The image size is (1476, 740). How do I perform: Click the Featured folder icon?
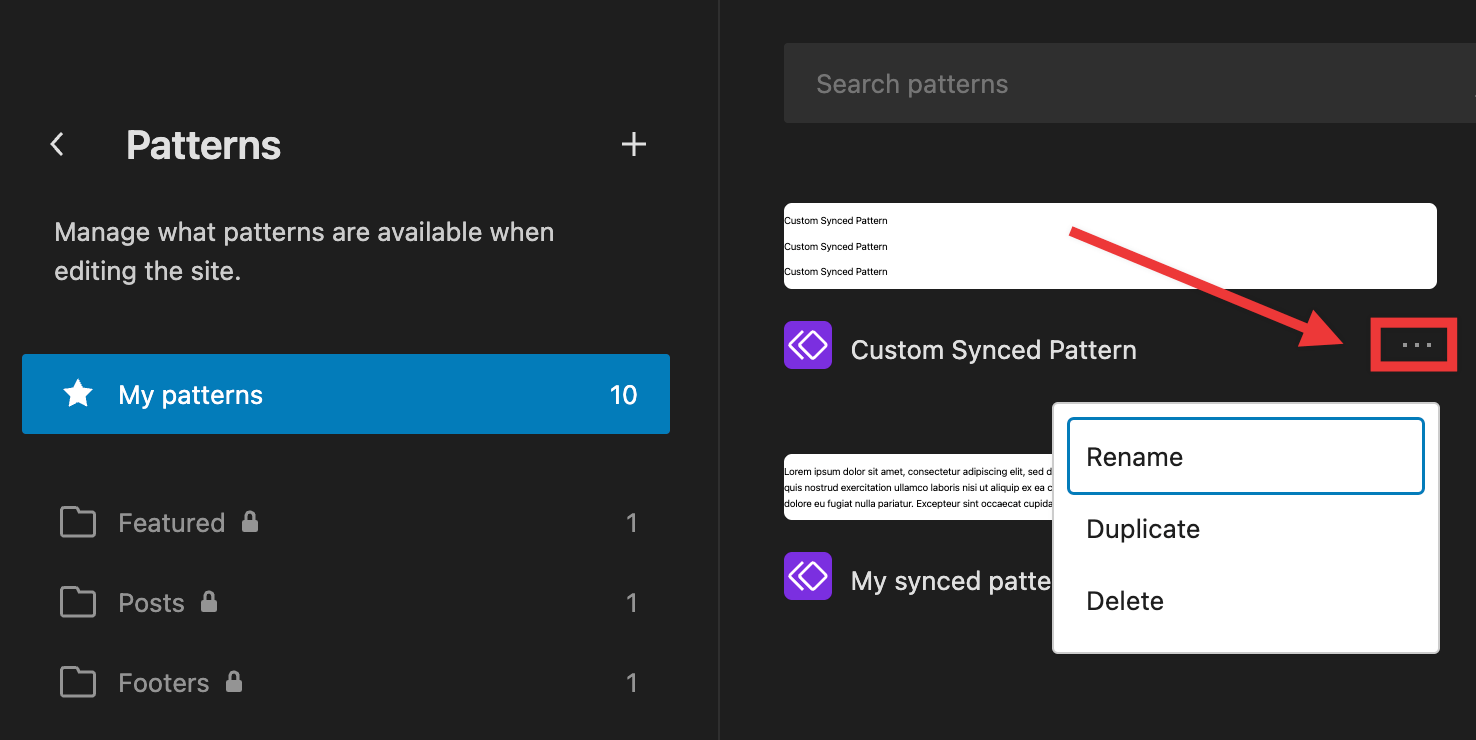point(78,523)
